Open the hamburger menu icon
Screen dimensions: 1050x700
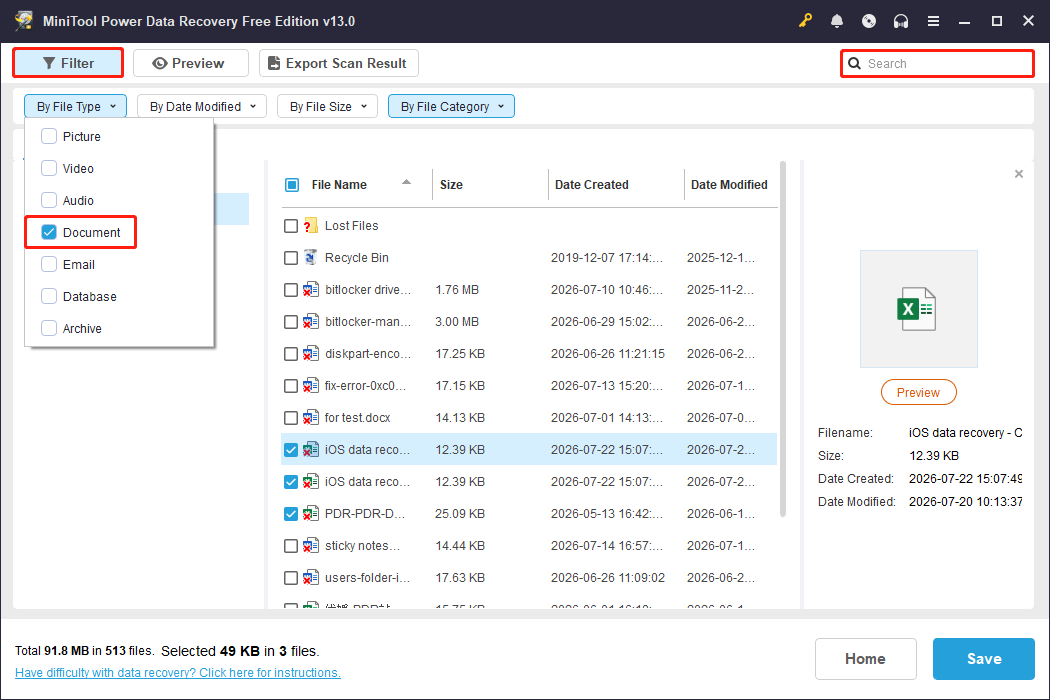[x=933, y=21]
